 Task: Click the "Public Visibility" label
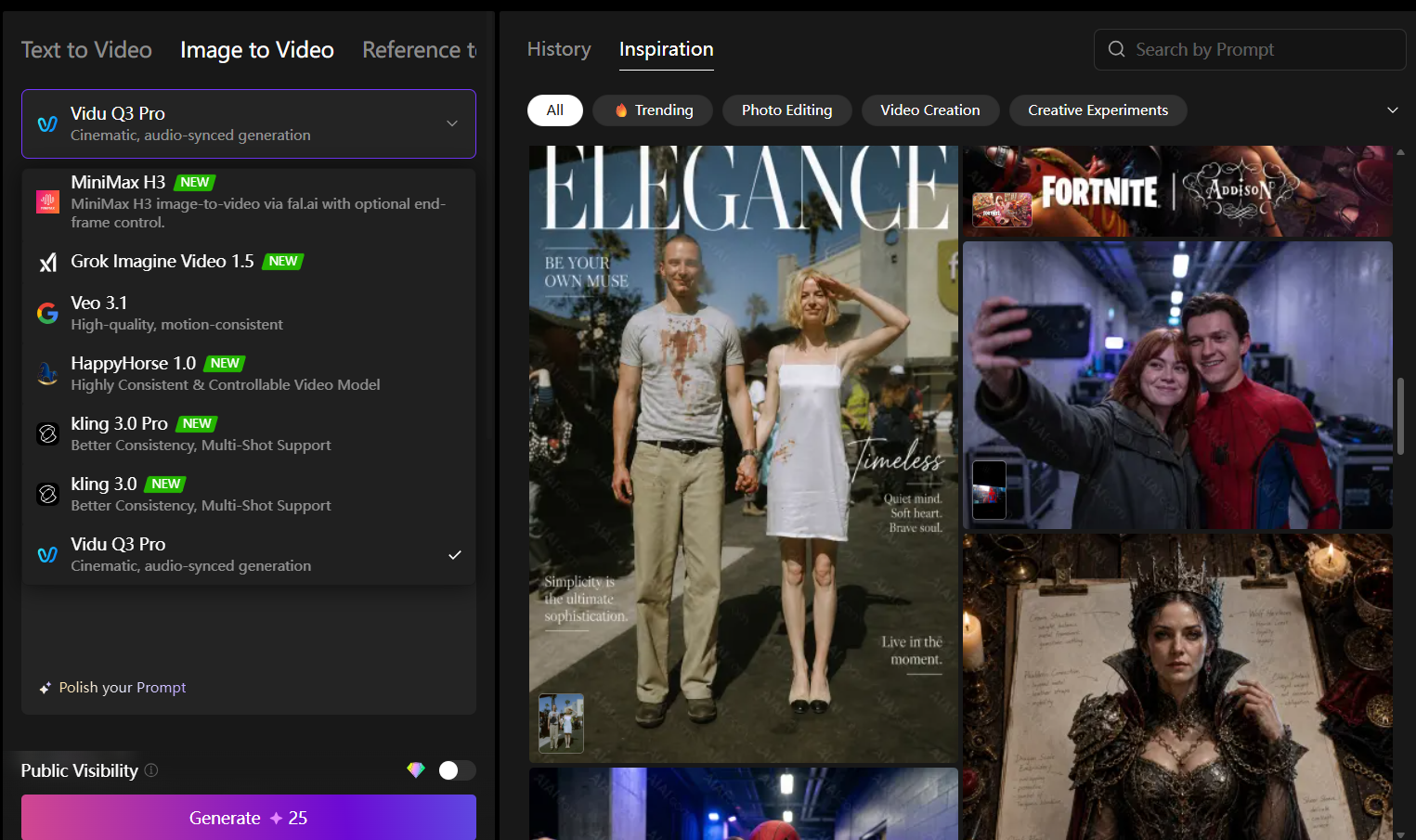(80, 770)
